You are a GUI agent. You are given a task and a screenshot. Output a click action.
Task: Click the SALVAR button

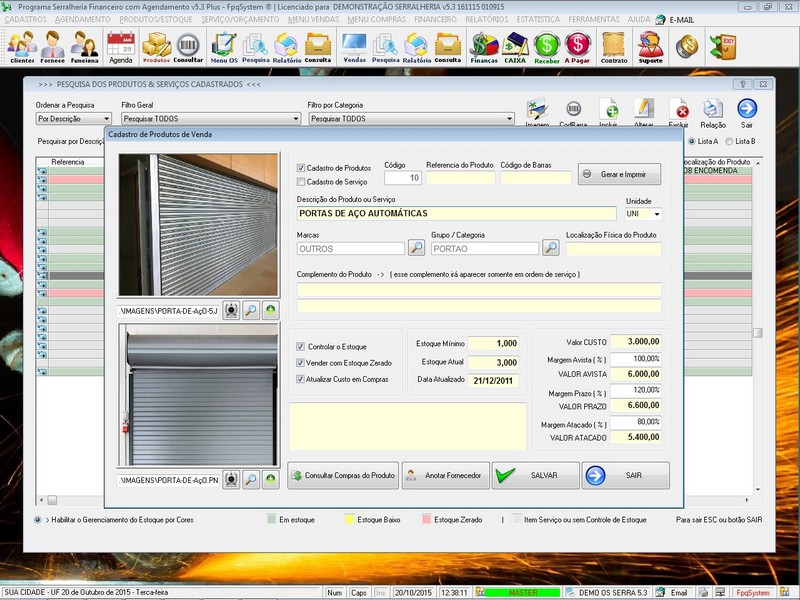(535, 475)
